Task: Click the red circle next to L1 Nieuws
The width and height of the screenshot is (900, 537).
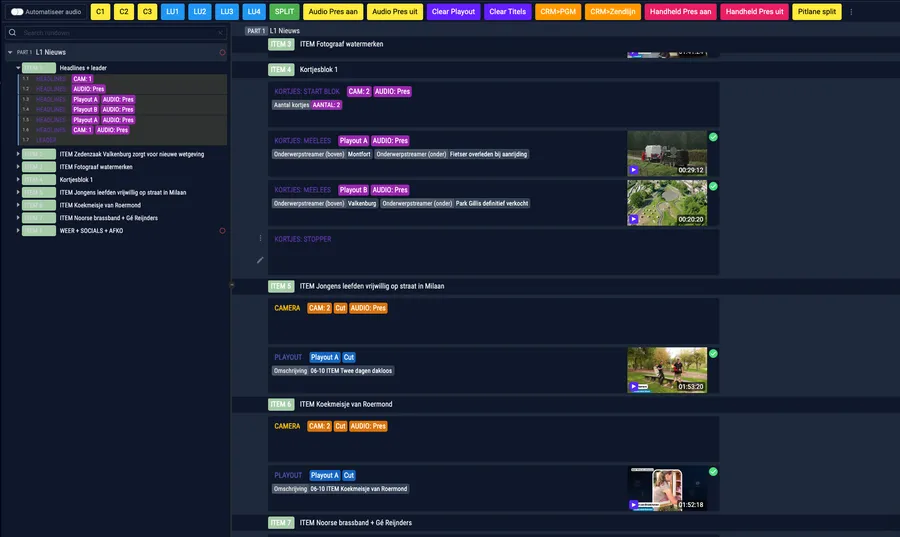Action: (222, 52)
